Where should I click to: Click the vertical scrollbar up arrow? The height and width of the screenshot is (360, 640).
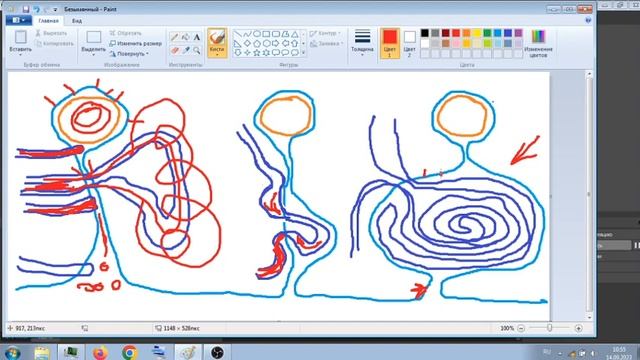coord(589,74)
